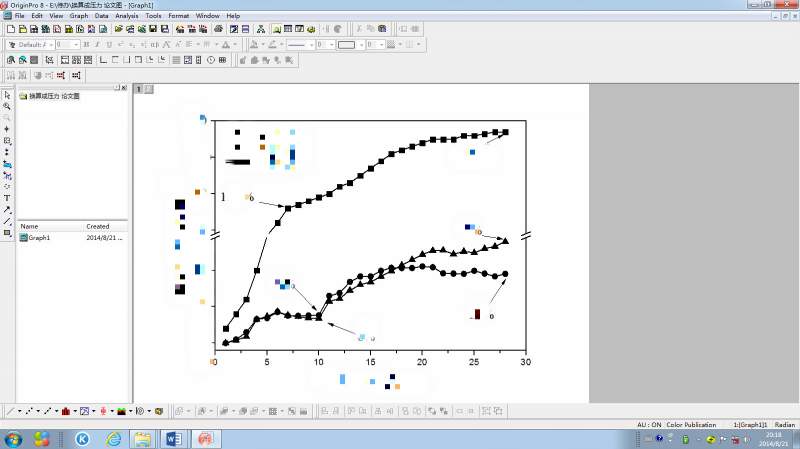The height and width of the screenshot is (449, 800).
Task: Expand the Scatter plot type arrow
Action: point(38,411)
